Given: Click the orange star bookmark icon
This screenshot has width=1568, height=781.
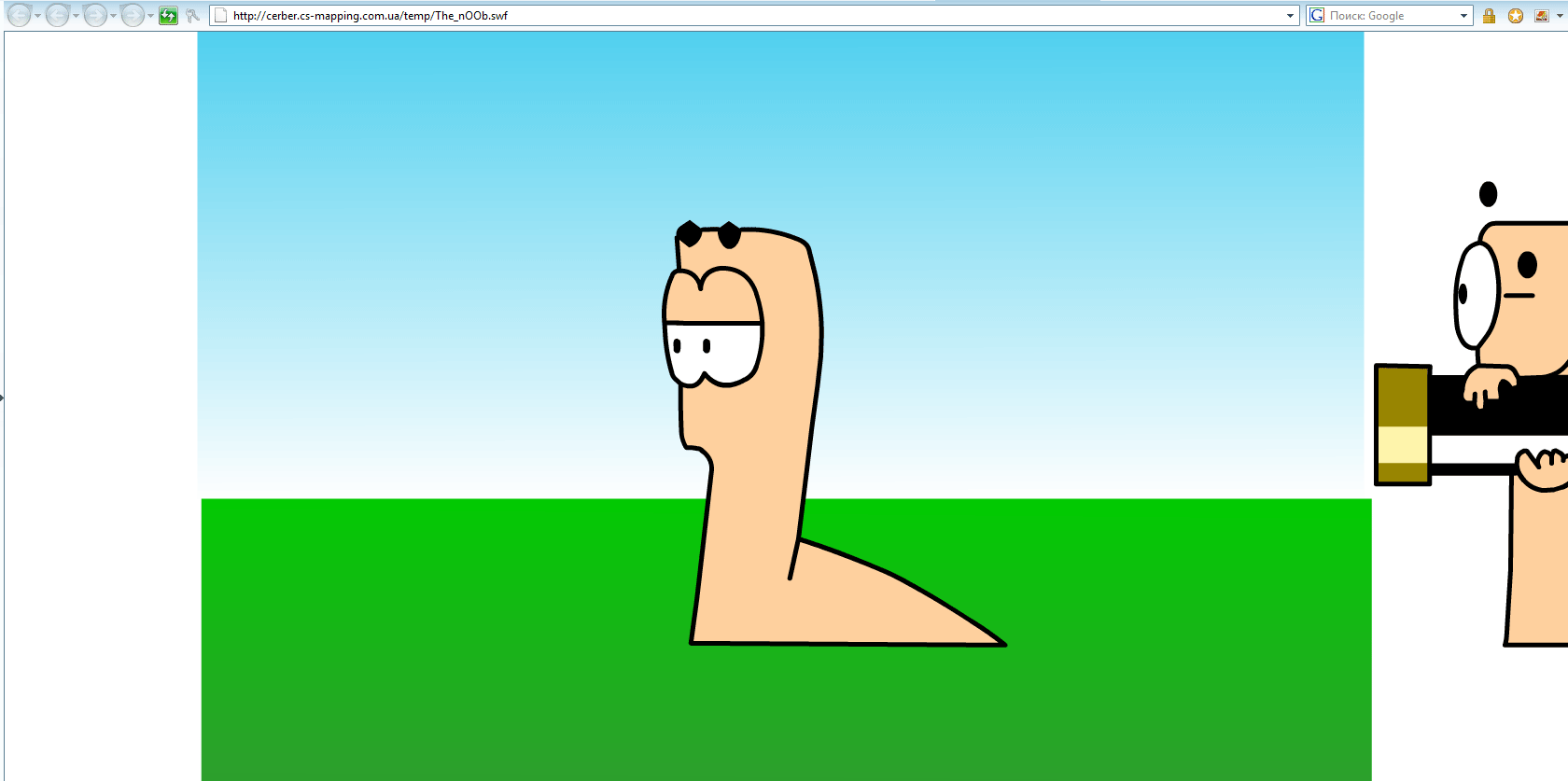Looking at the screenshot, I should (x=1516, y=16).
